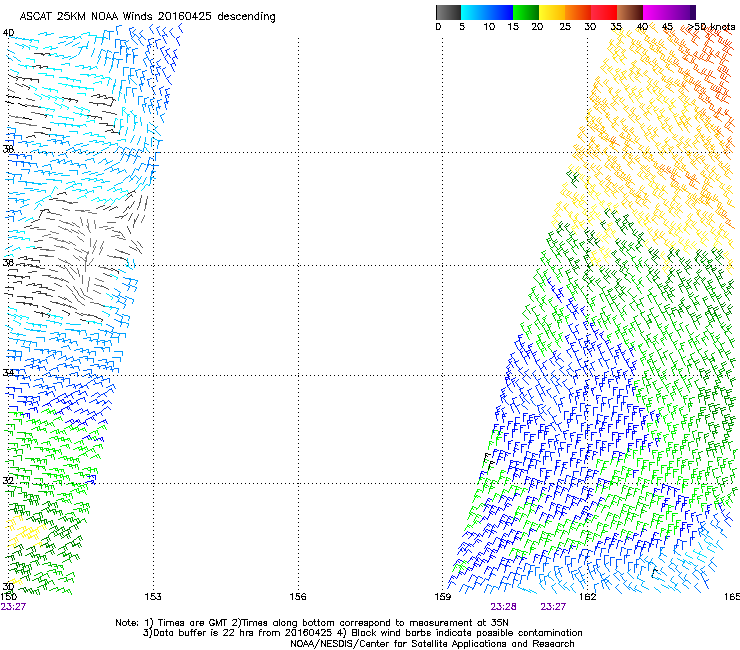
Task: Click the '10' legend scale label
Action: pyautogui.click(x=489, y=26)
